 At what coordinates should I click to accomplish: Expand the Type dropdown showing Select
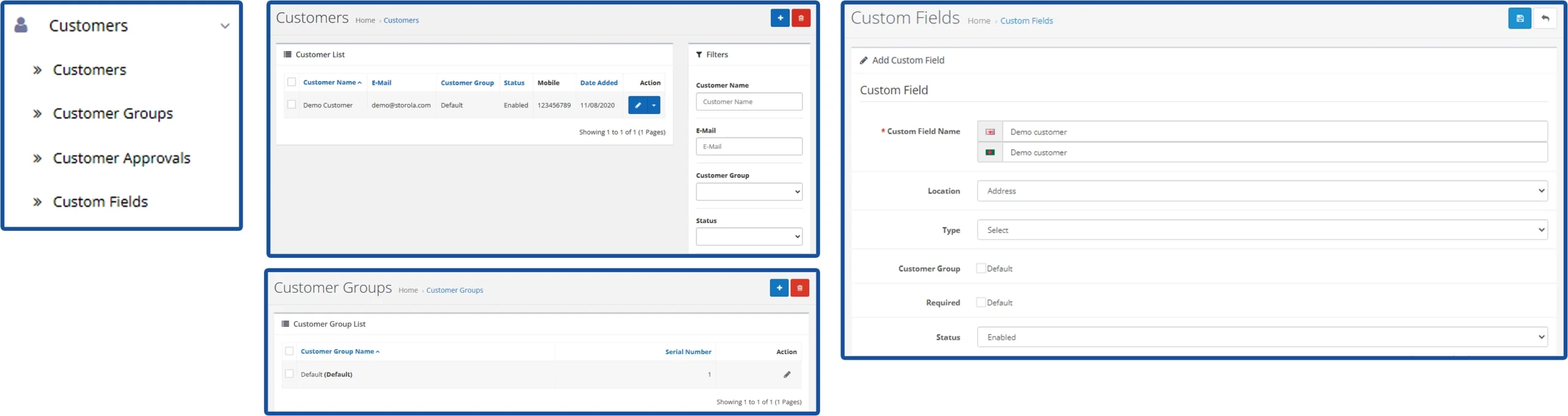tap(1262, 230)
